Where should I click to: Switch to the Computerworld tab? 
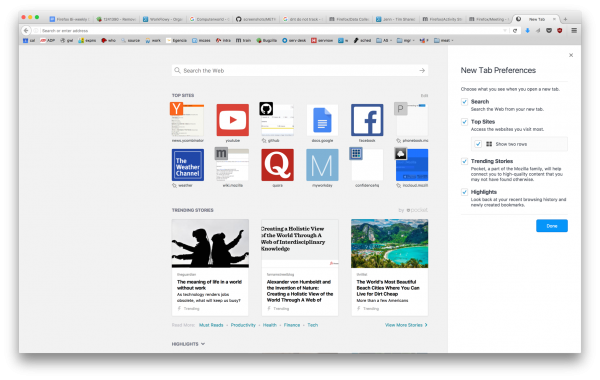[210, 19]
